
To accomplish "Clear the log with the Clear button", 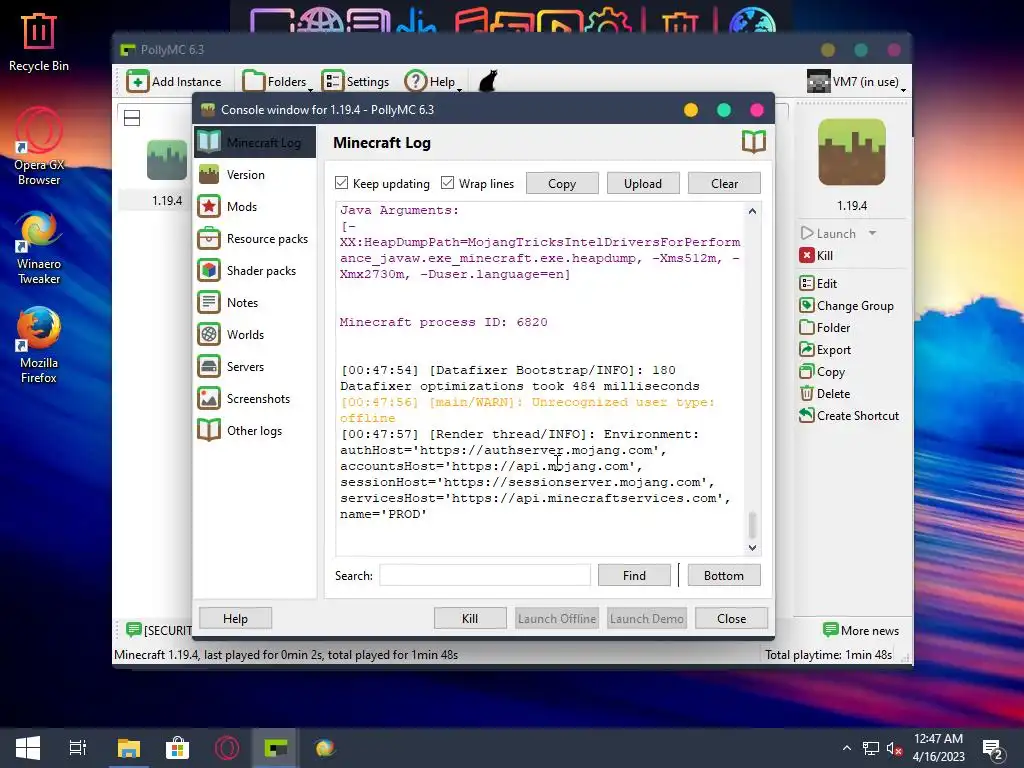I will 724,184.
